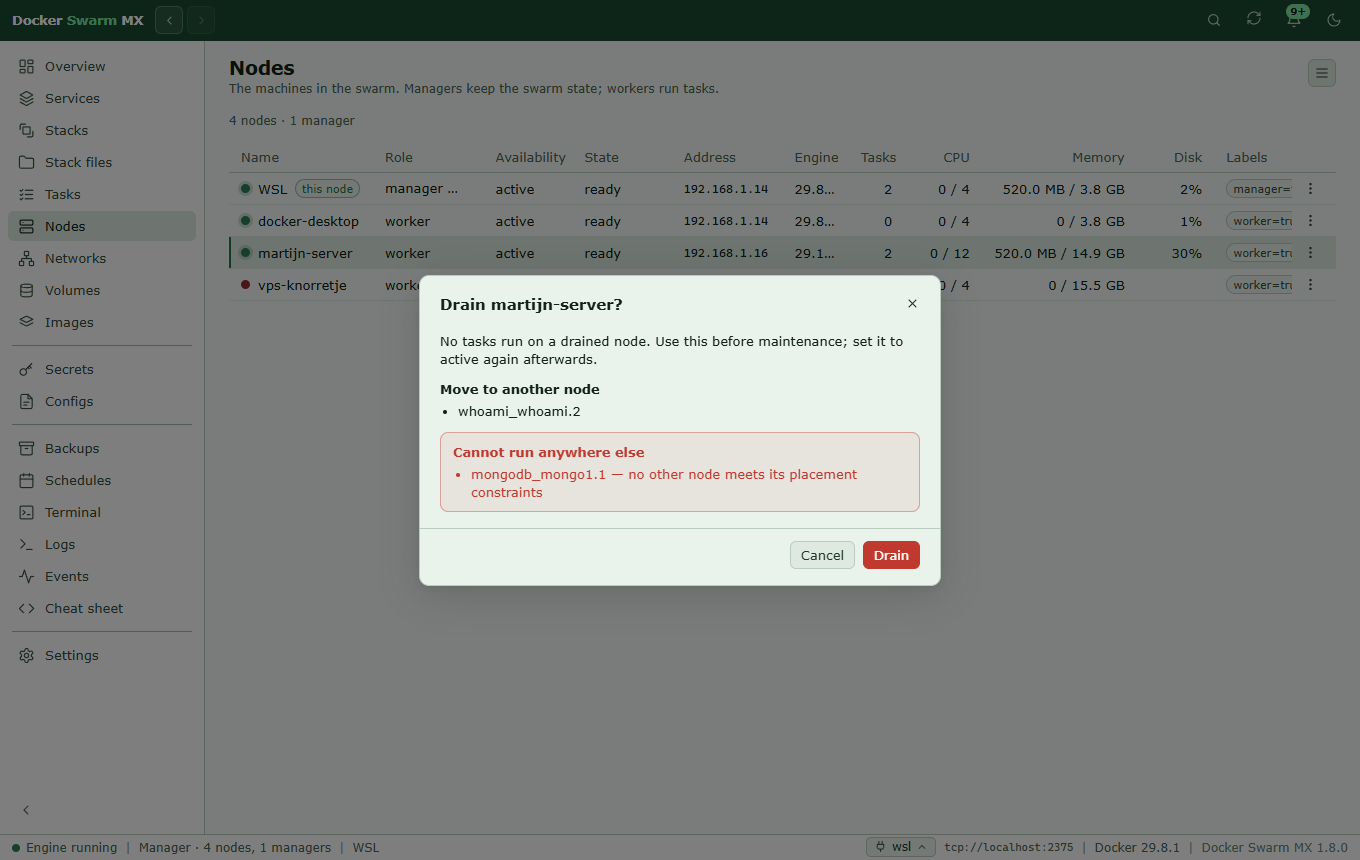Screen dimensions: 1360x860
Task: Click the 'this node' badge next to WSL
Action: (x=327, y=189)
